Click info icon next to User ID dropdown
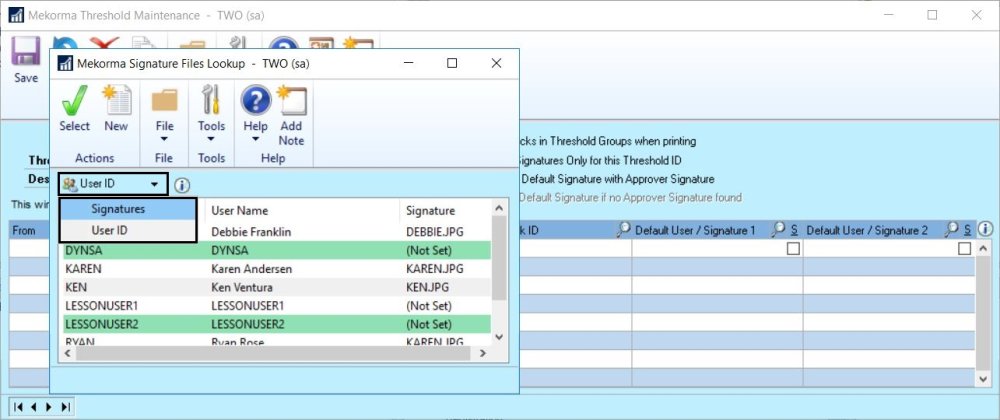 coord(182,185)
